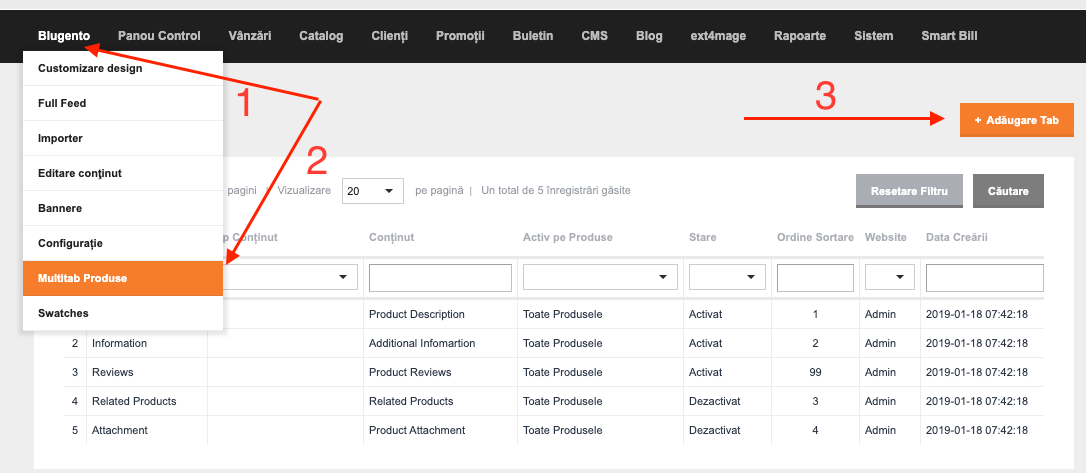Choose Full Feed in the menu
Image resolution: width=1086 pixels, height=473 pixels.
[123, 103]
